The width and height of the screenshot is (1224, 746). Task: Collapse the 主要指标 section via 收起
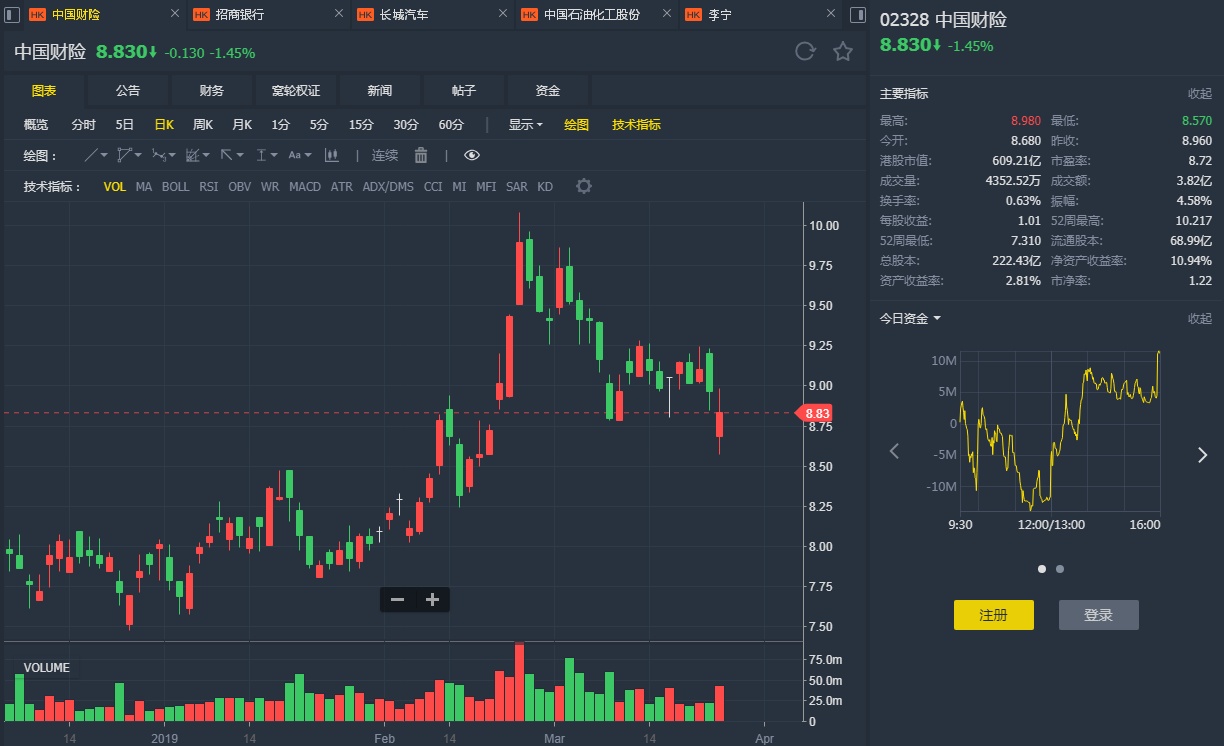1199,94
